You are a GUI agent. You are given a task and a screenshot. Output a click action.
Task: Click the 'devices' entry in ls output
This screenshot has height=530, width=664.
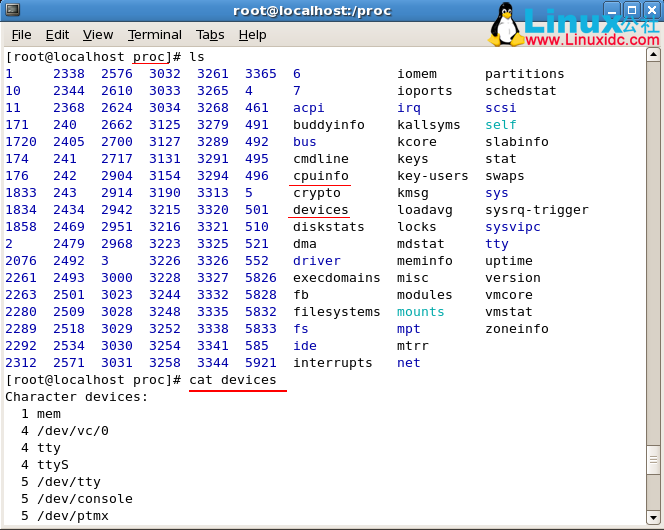(321, 210)
